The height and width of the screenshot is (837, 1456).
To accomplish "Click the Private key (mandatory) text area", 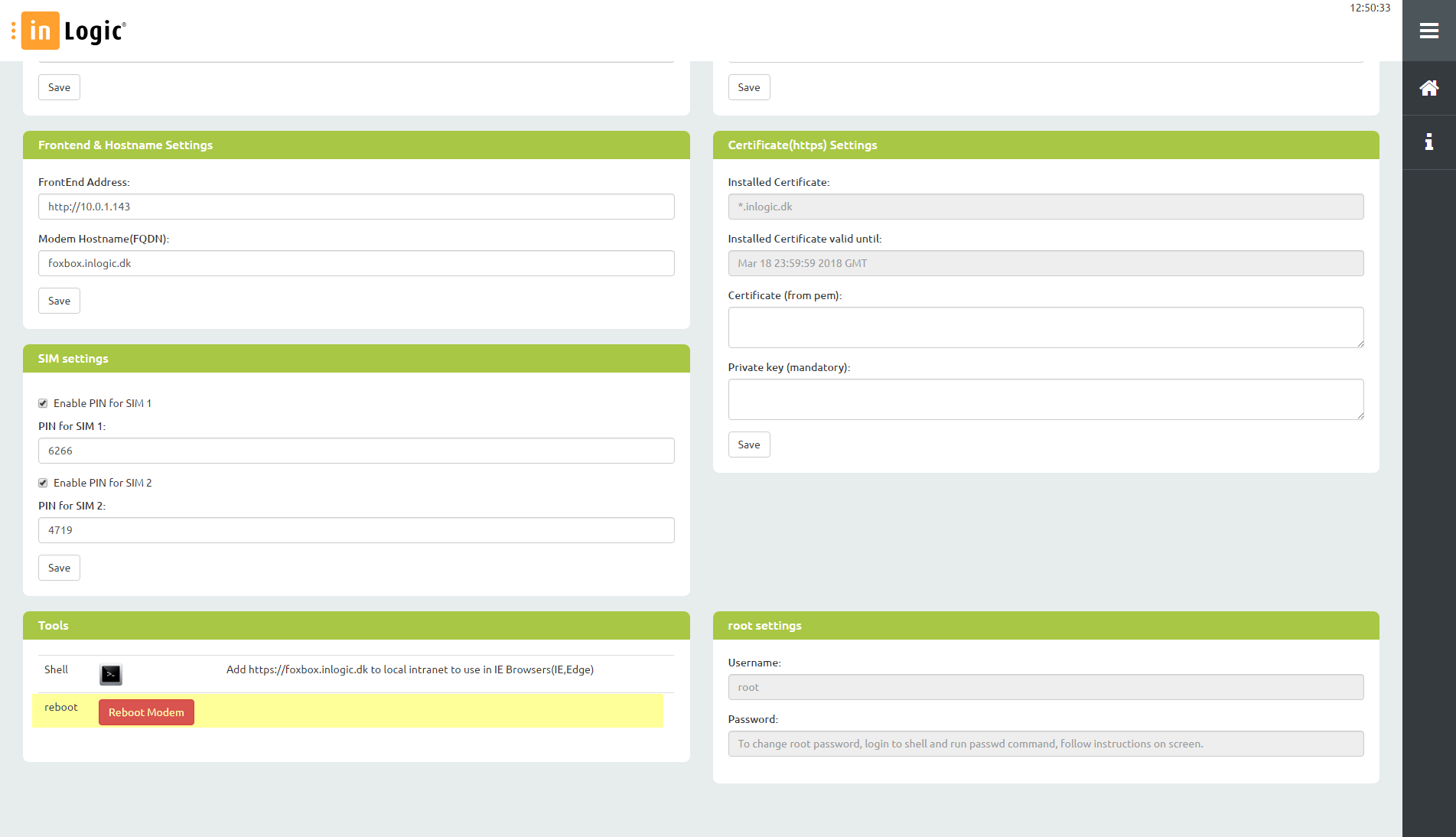I will [1045, 399].
